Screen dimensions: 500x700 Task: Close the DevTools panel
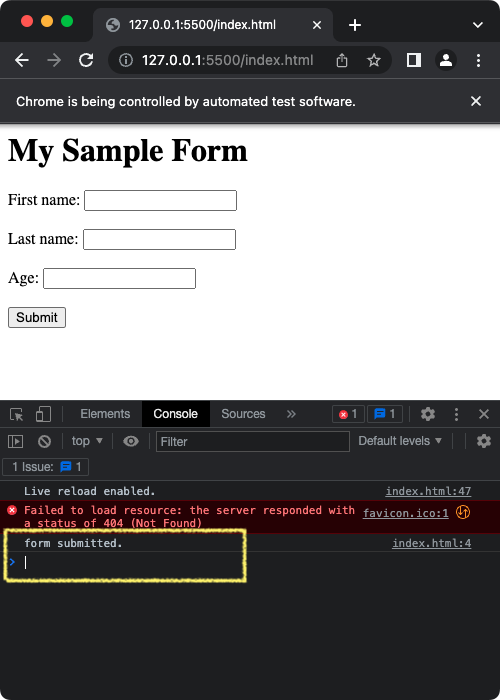[x=484, y=414]
